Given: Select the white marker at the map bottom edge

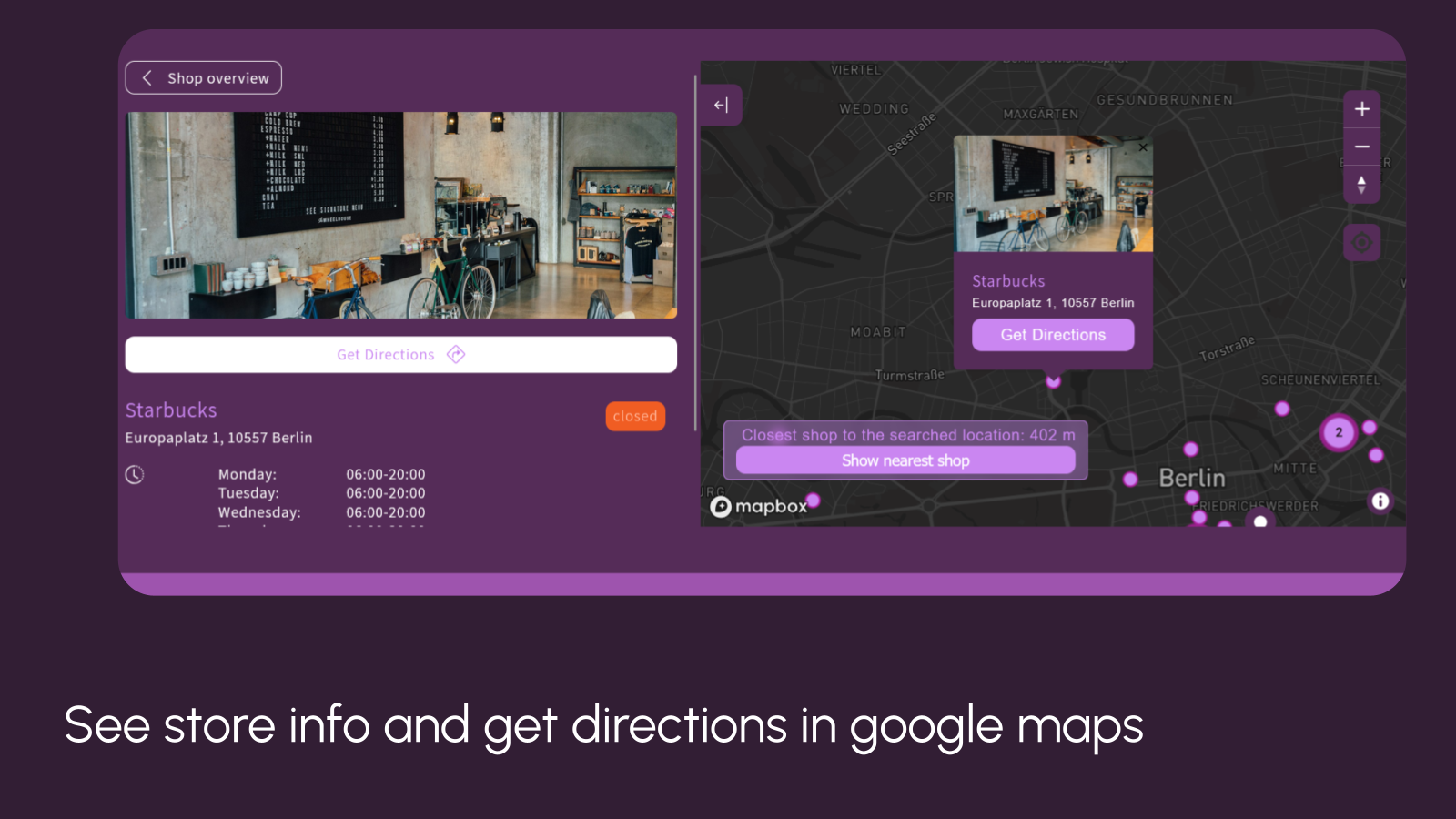Looking at the screenshot, I should pos(1260,521).
